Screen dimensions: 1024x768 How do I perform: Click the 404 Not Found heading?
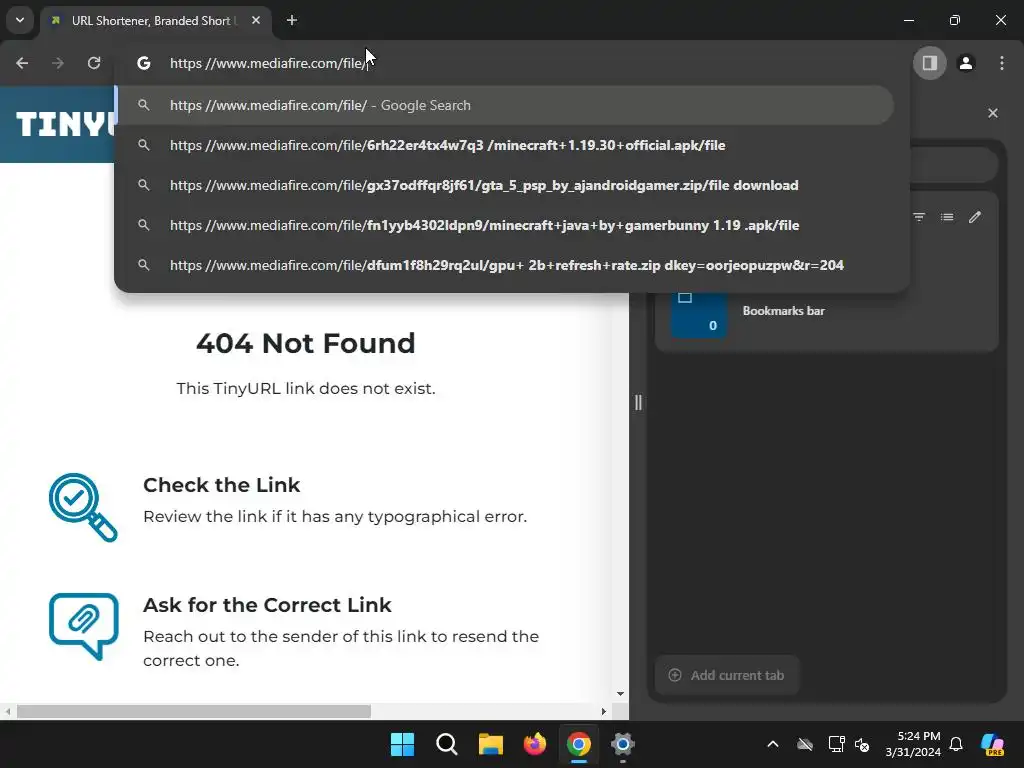[x=306, y=343]
